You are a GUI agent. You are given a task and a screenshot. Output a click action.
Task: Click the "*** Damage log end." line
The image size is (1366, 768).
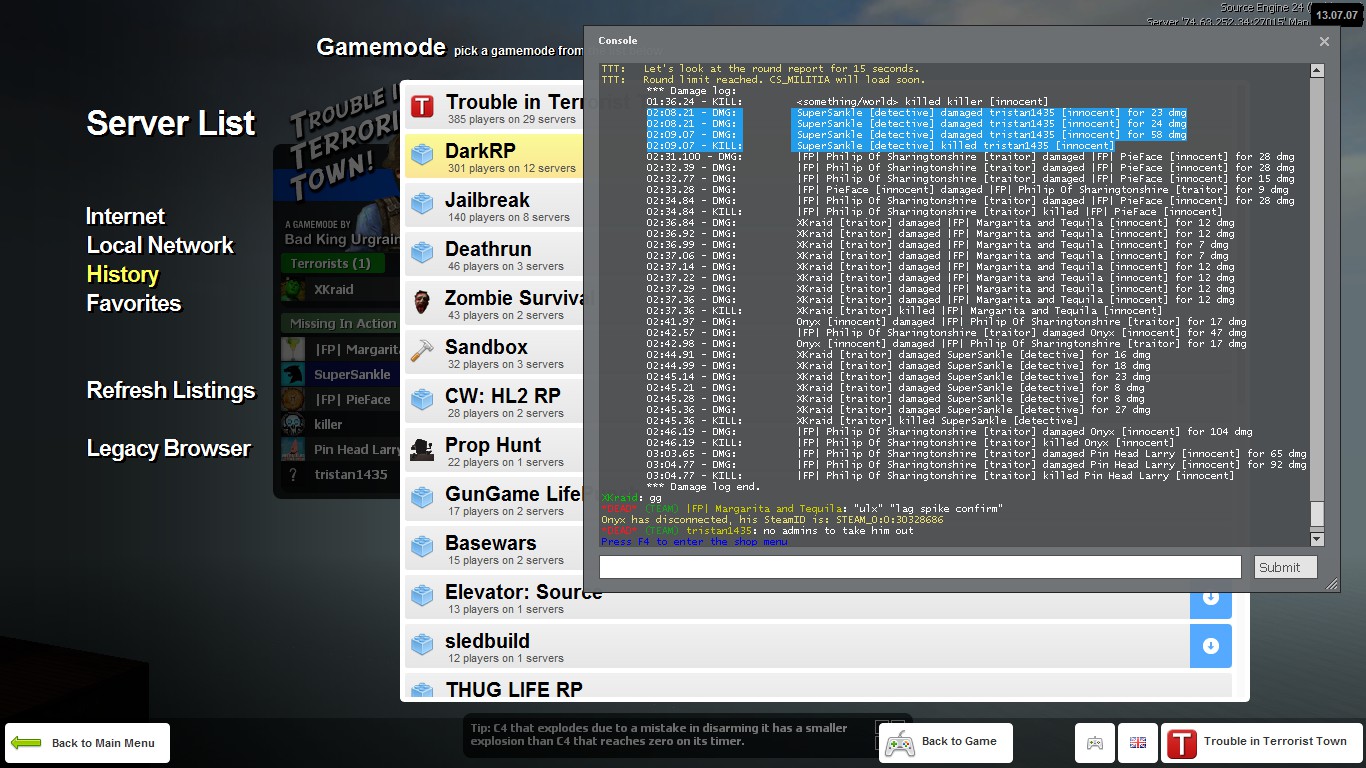coord(705,487)
